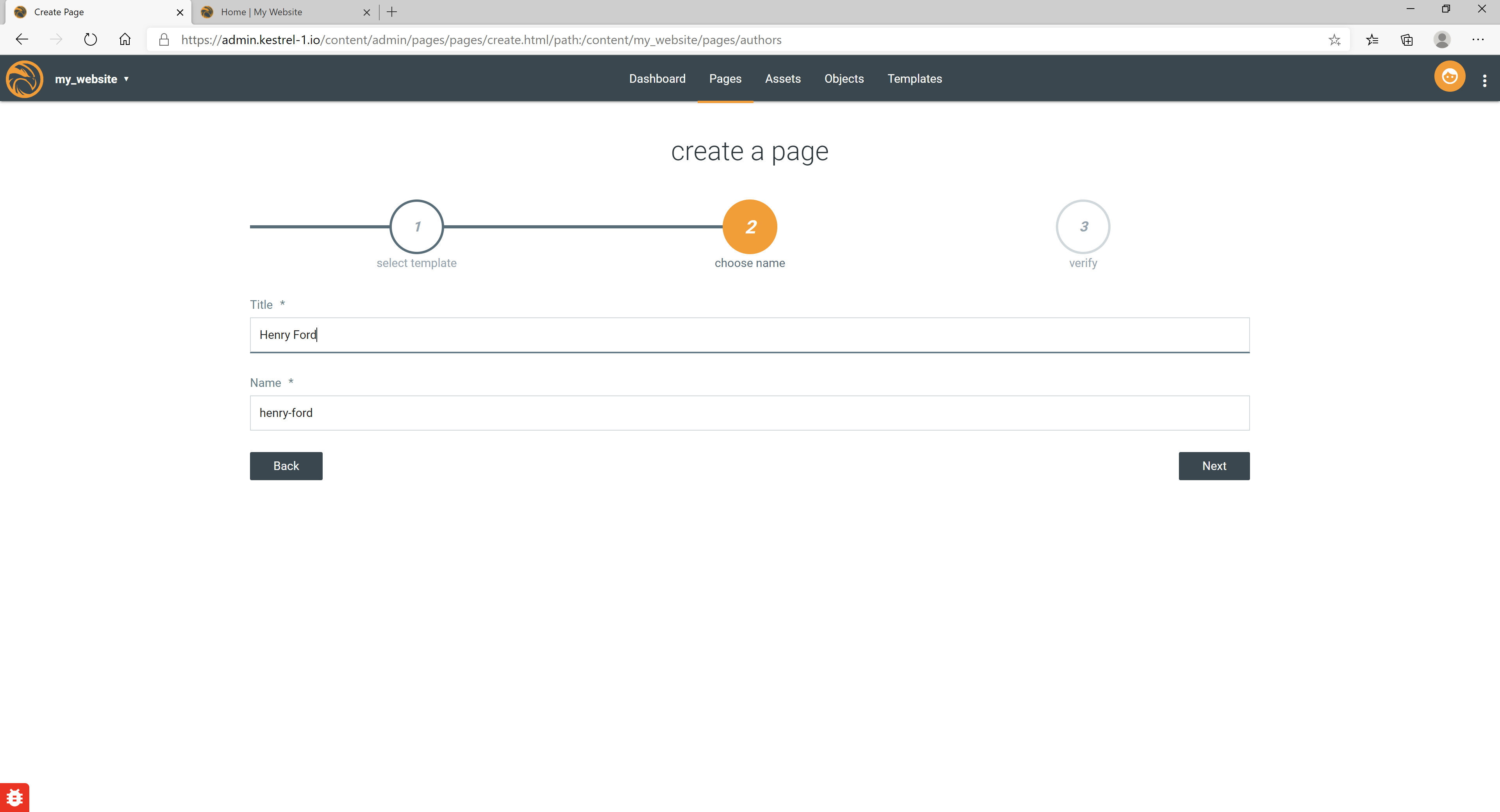Click the Peregrine bird logo icon

(x=25, y=78)
